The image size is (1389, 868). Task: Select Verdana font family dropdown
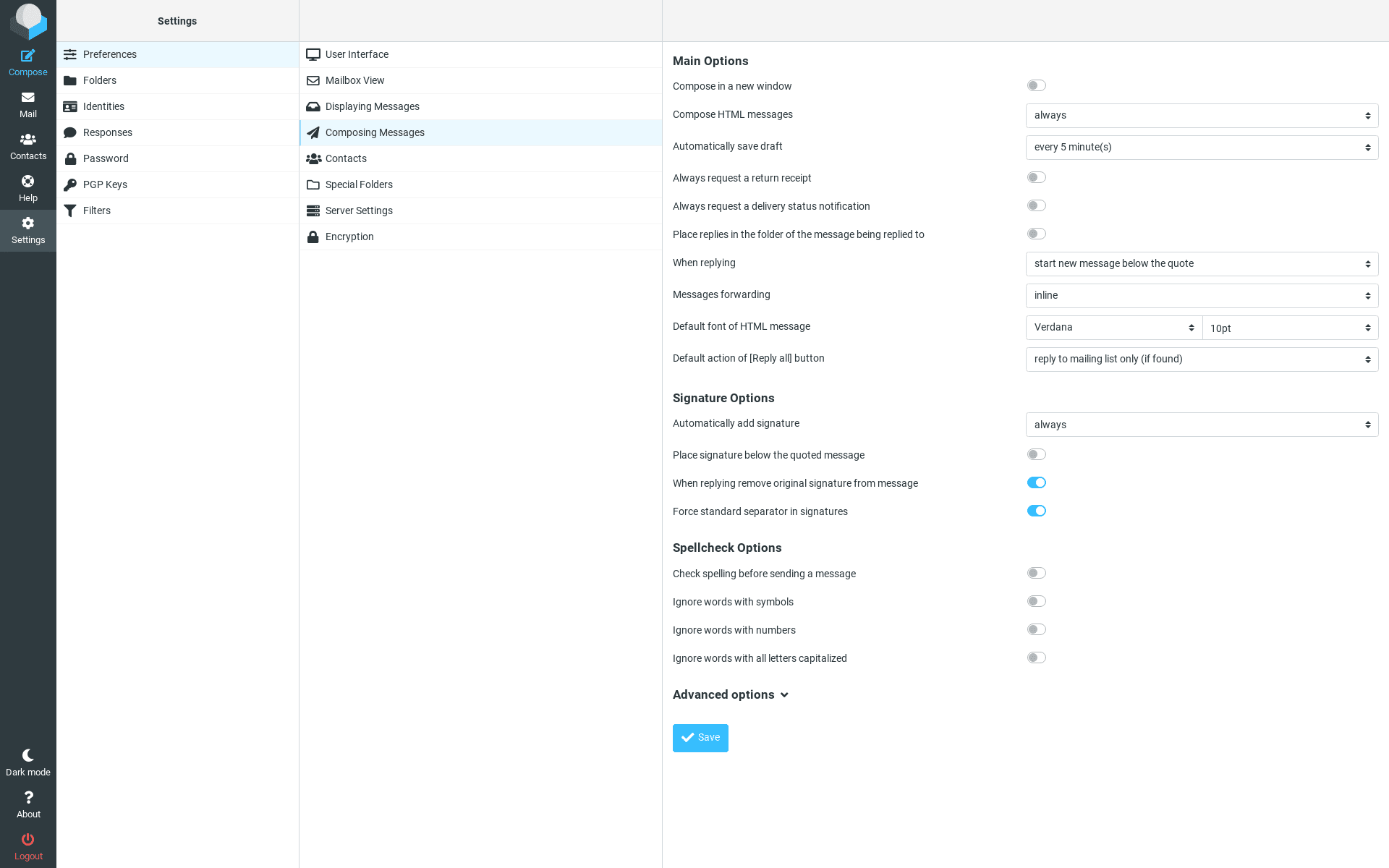coord(1113,327)
